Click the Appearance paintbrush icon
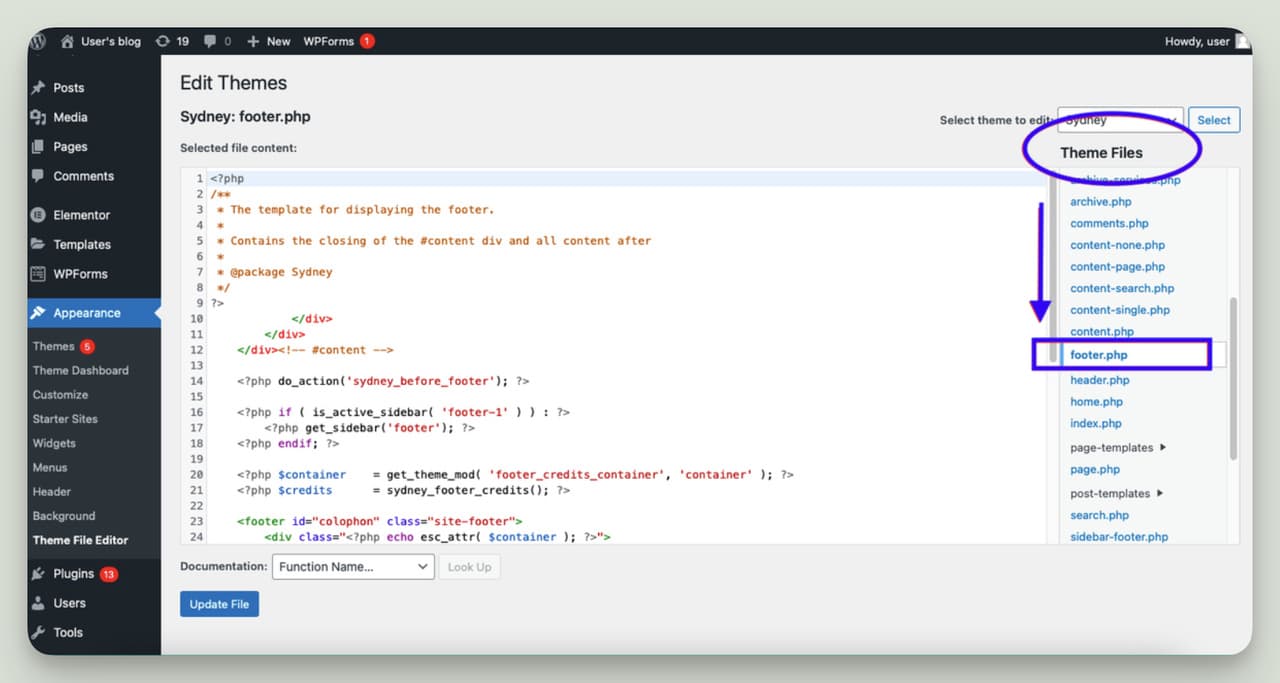 [38, 313]
